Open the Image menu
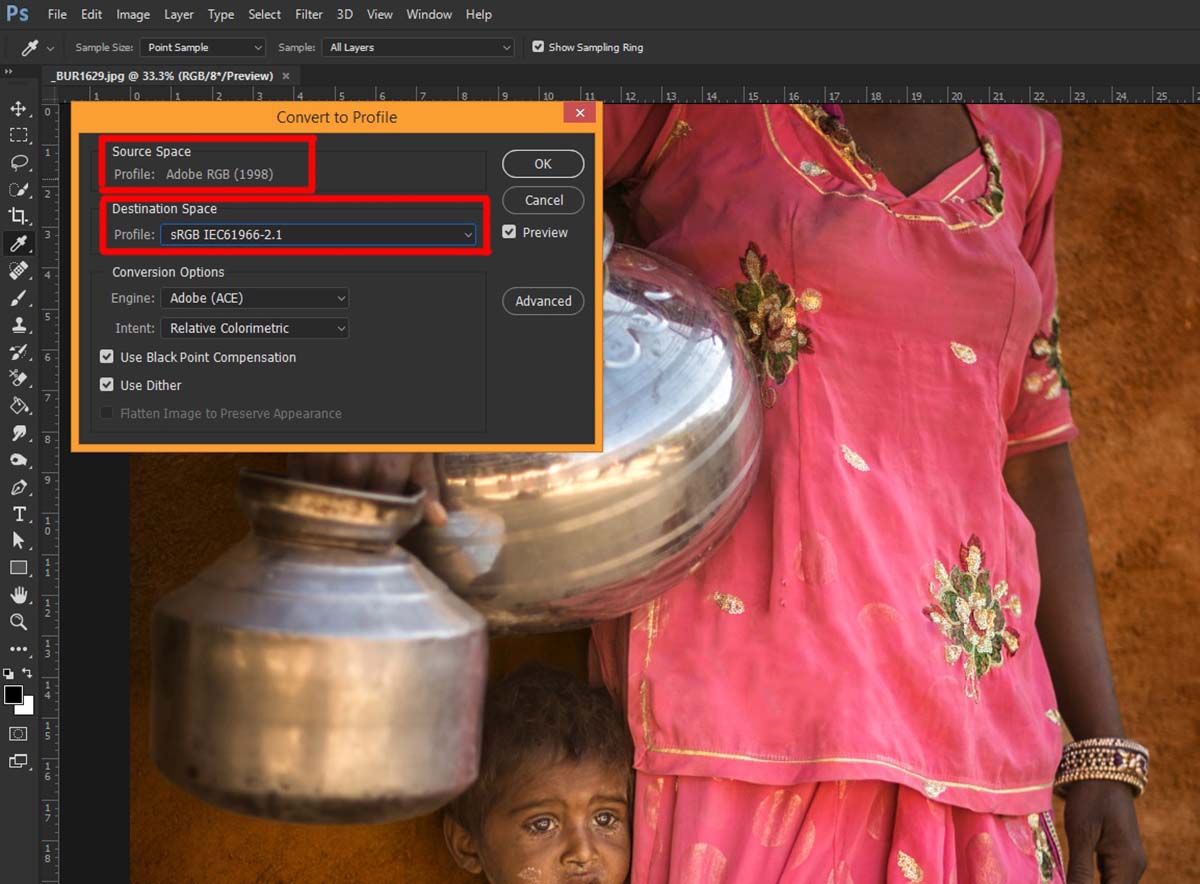This screenshot has height=884, width=1200. click(x=133, y=15)
